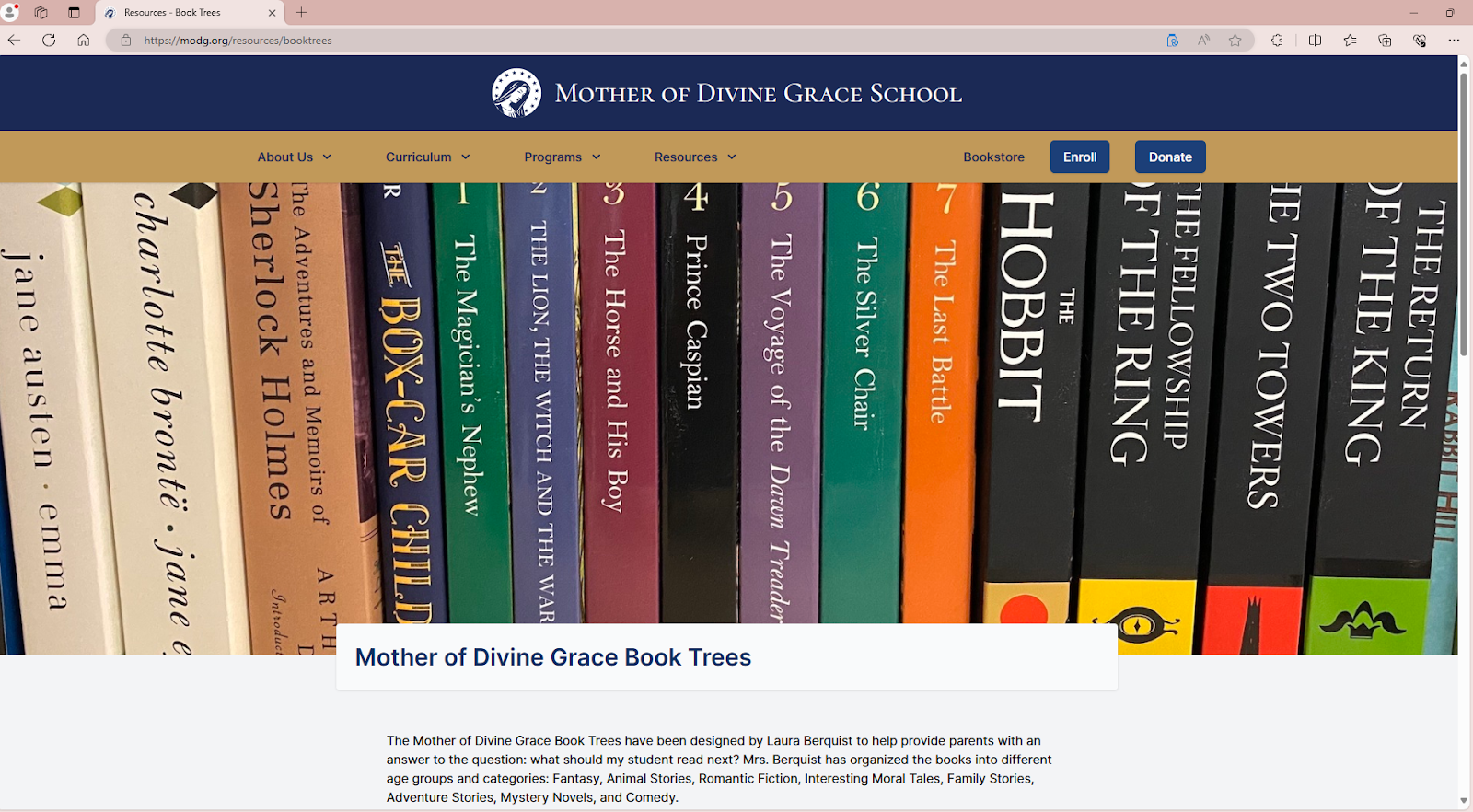Open browser settings and more menu

(1454, 40)
